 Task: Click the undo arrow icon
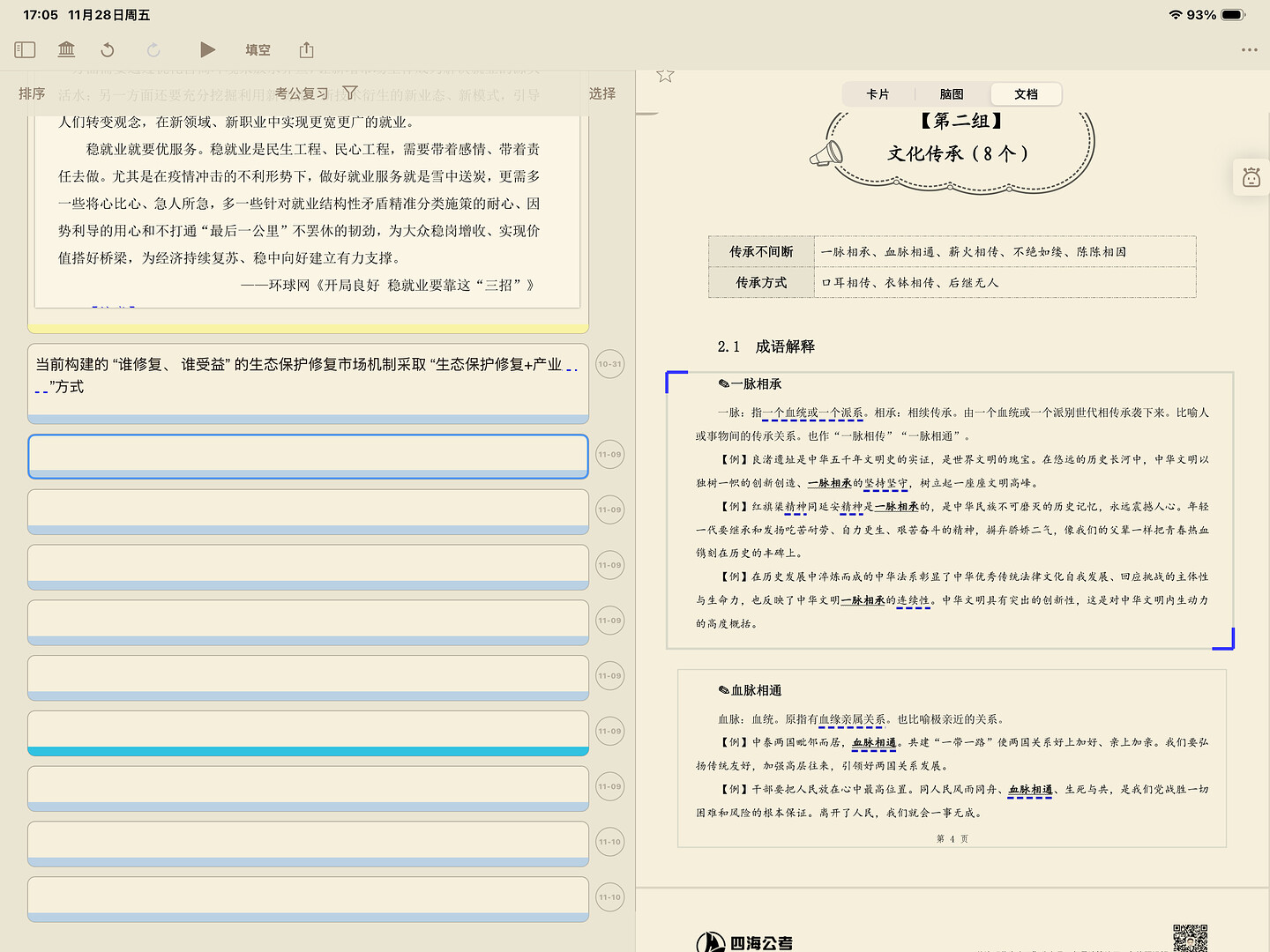[x=108, y=50]
